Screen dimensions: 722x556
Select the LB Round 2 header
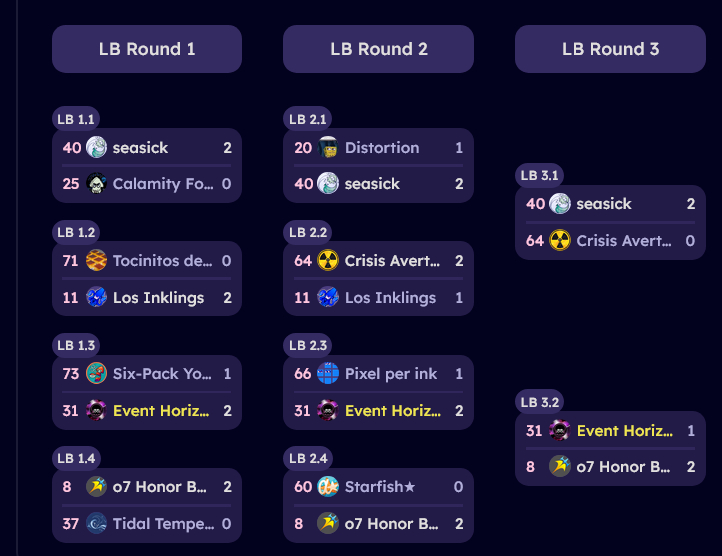tap(378, 49)
